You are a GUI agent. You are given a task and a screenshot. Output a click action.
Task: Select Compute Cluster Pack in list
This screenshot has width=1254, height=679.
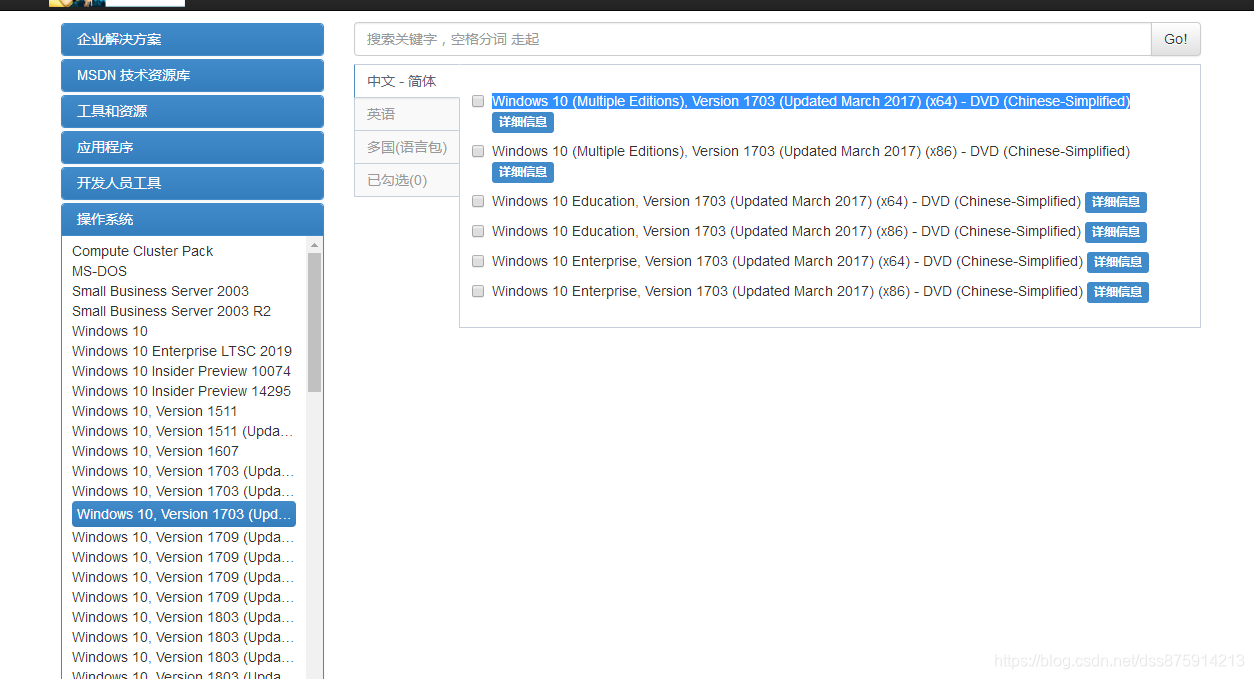[143, 251]
